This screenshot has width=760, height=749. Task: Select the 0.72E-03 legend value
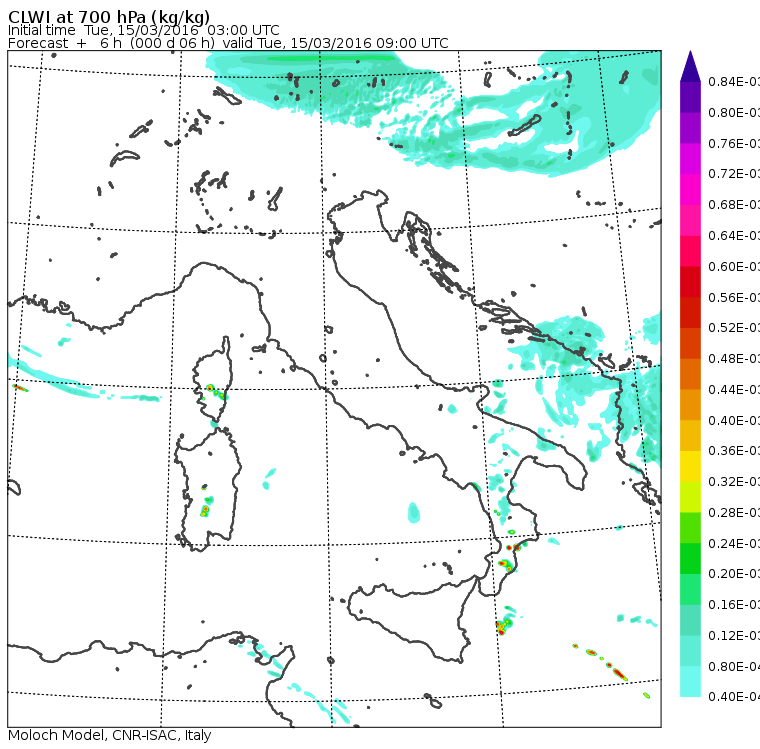tap(734, 174)
